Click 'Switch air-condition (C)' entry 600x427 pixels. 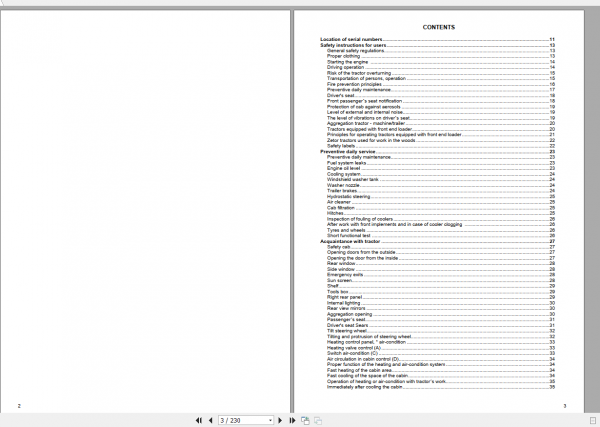pos(352,354)
